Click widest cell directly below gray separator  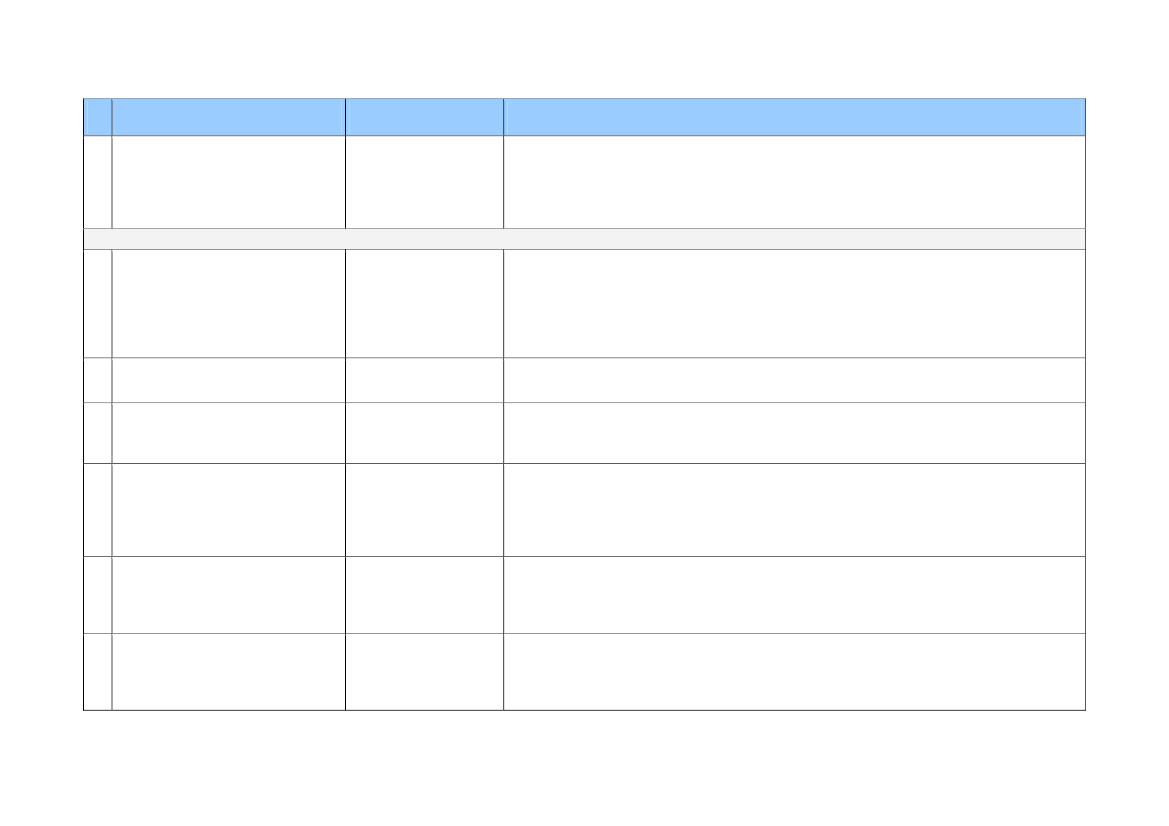pos(794,303)
